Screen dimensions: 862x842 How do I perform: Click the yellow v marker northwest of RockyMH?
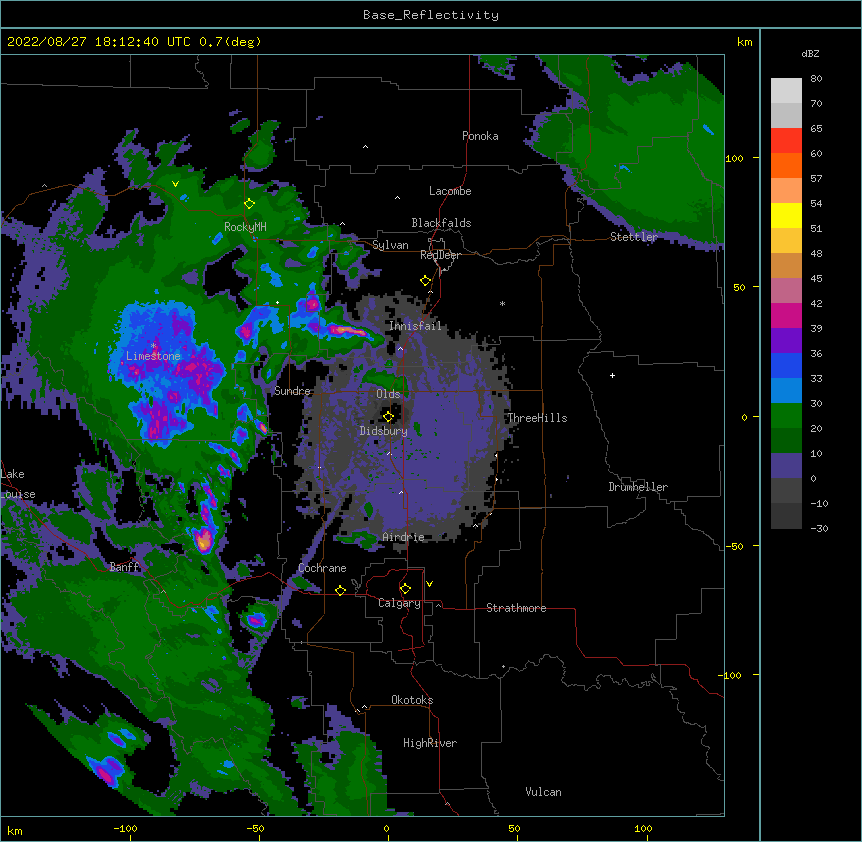(x=175, y=184)
